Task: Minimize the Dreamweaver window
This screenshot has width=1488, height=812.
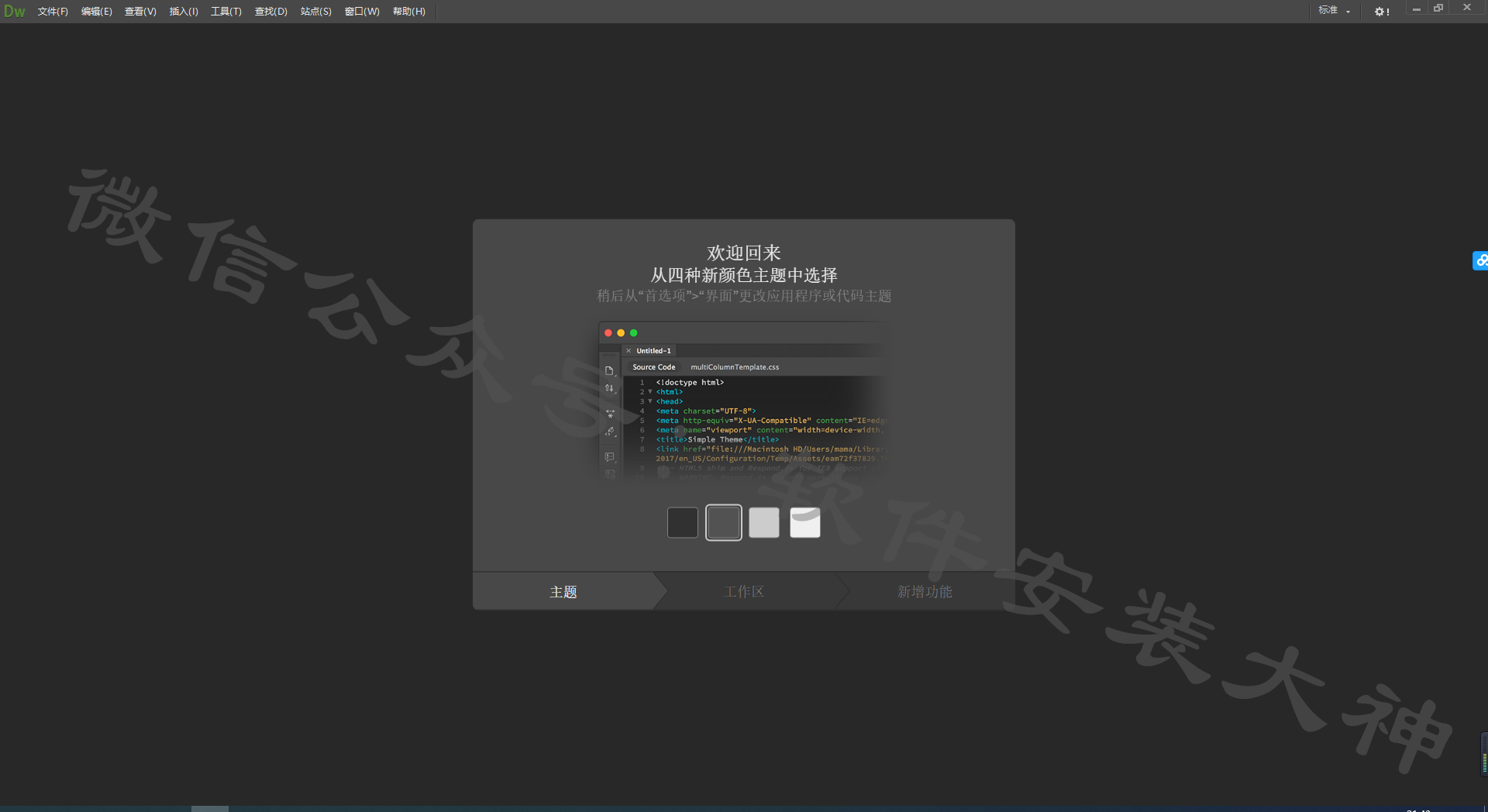Action: (1416, 9)
